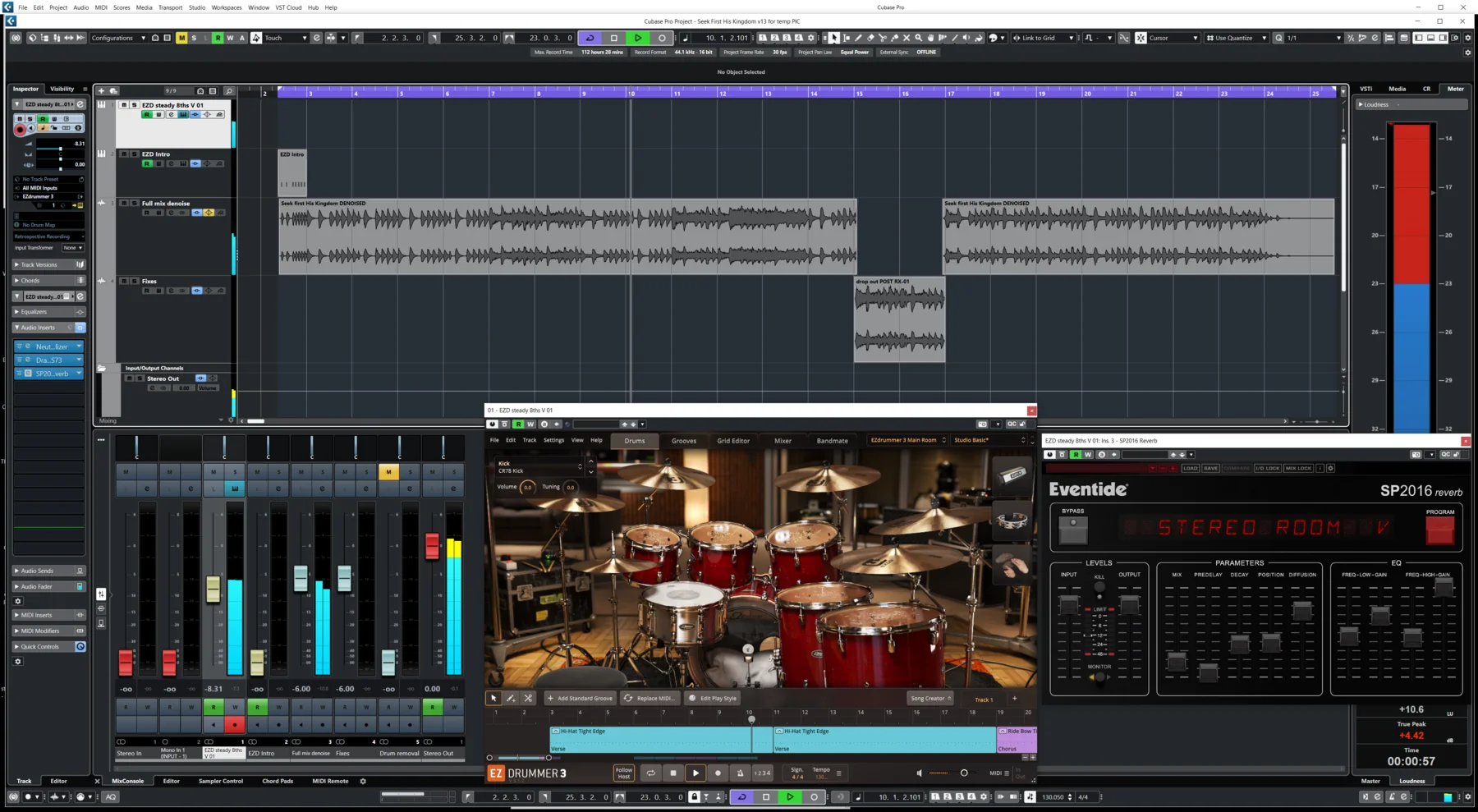
Task: Select the Object Selection arrow tool in the Cubase toolbar
Action: (834, 38)
